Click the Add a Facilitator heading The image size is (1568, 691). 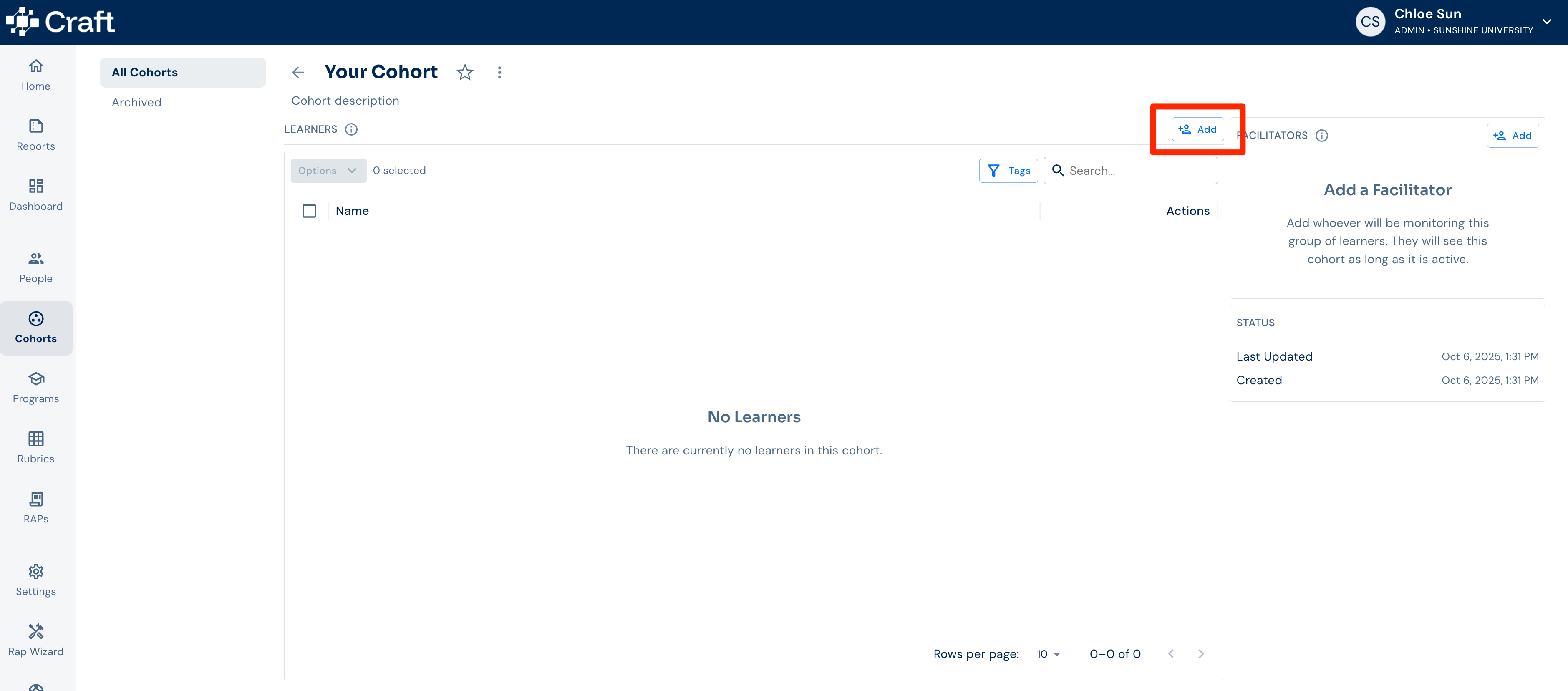click(1387, 190)
